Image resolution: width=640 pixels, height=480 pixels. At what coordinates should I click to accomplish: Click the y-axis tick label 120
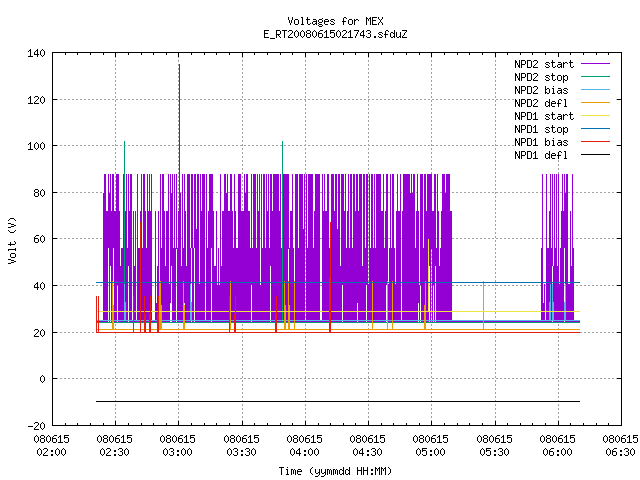click(x=36, y=100)
